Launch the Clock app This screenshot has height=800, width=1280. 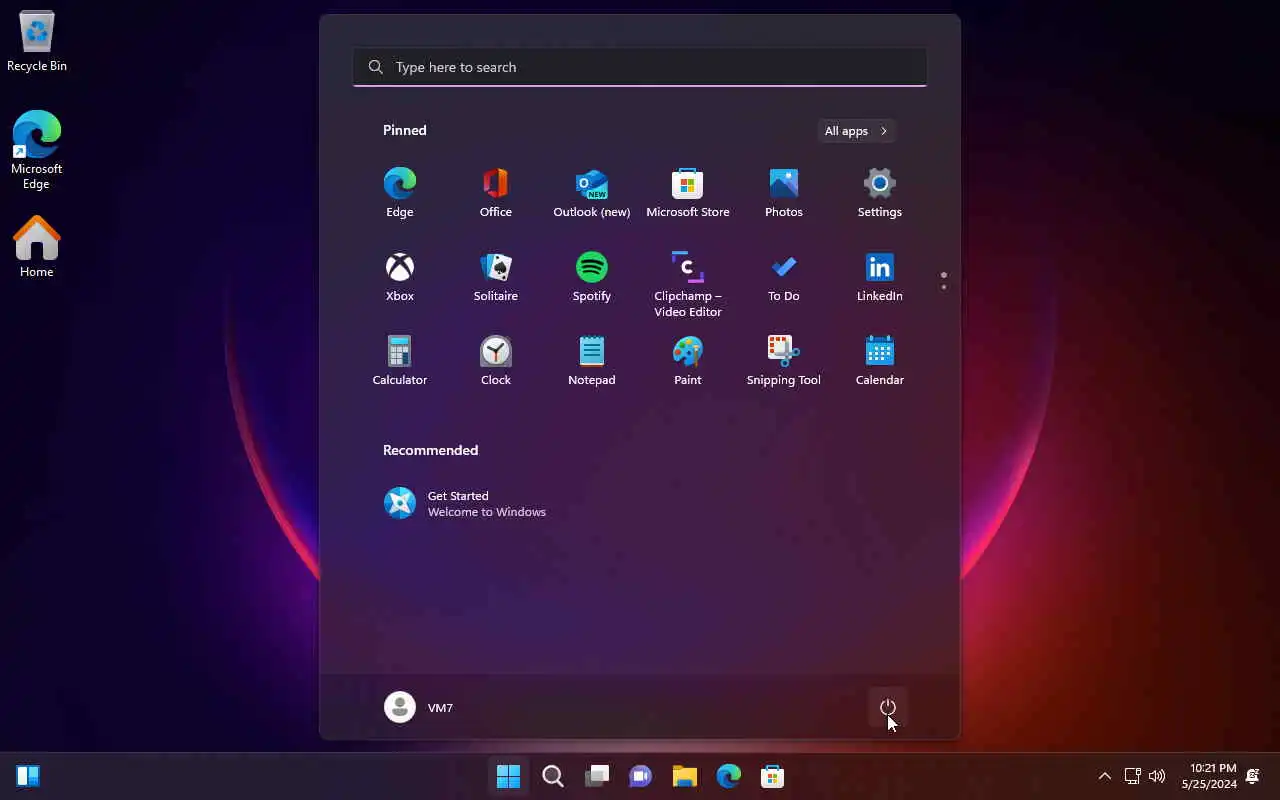[495, 361]
